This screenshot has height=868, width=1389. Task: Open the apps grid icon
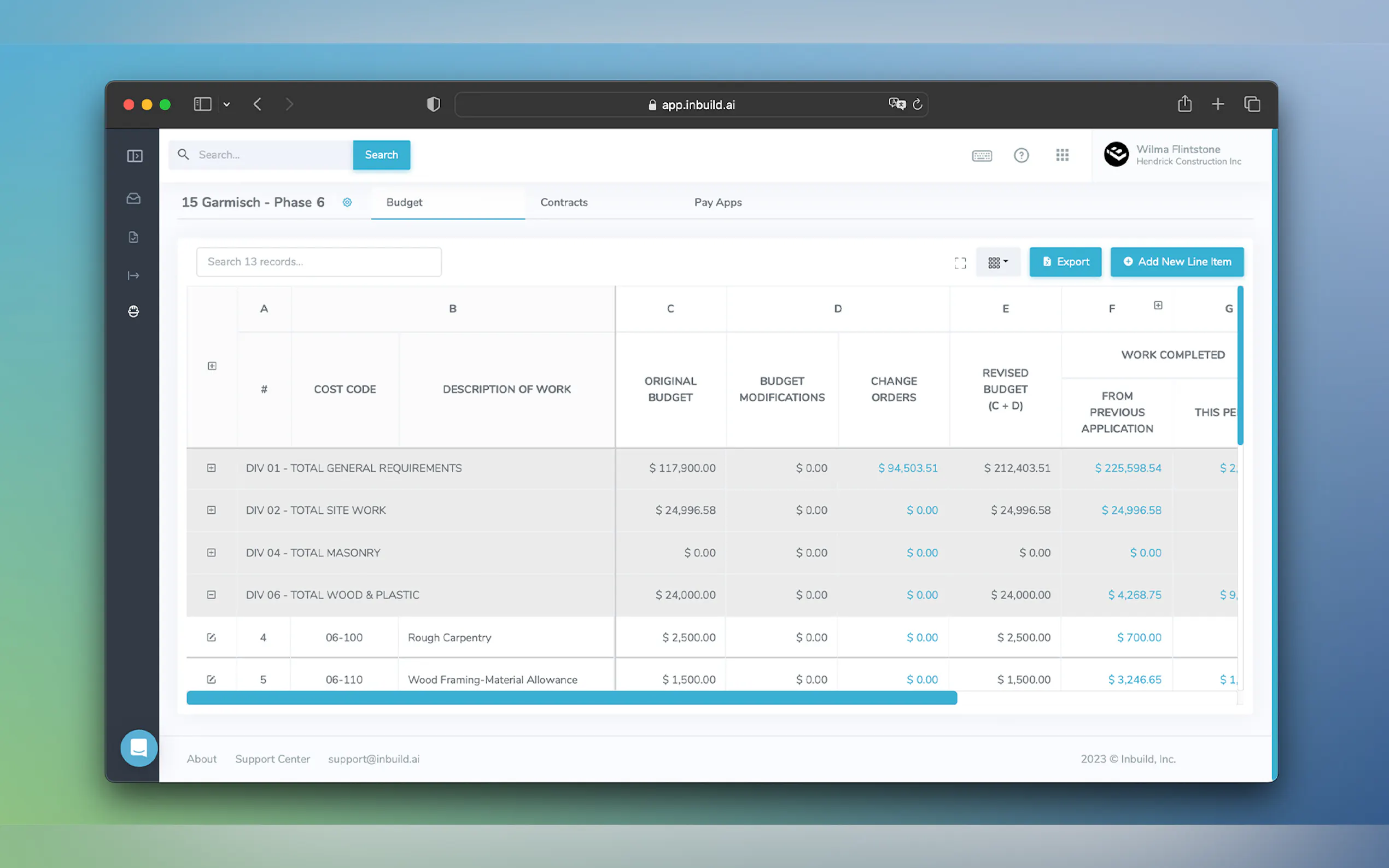pyautogui.click(x=1061, y=155)
